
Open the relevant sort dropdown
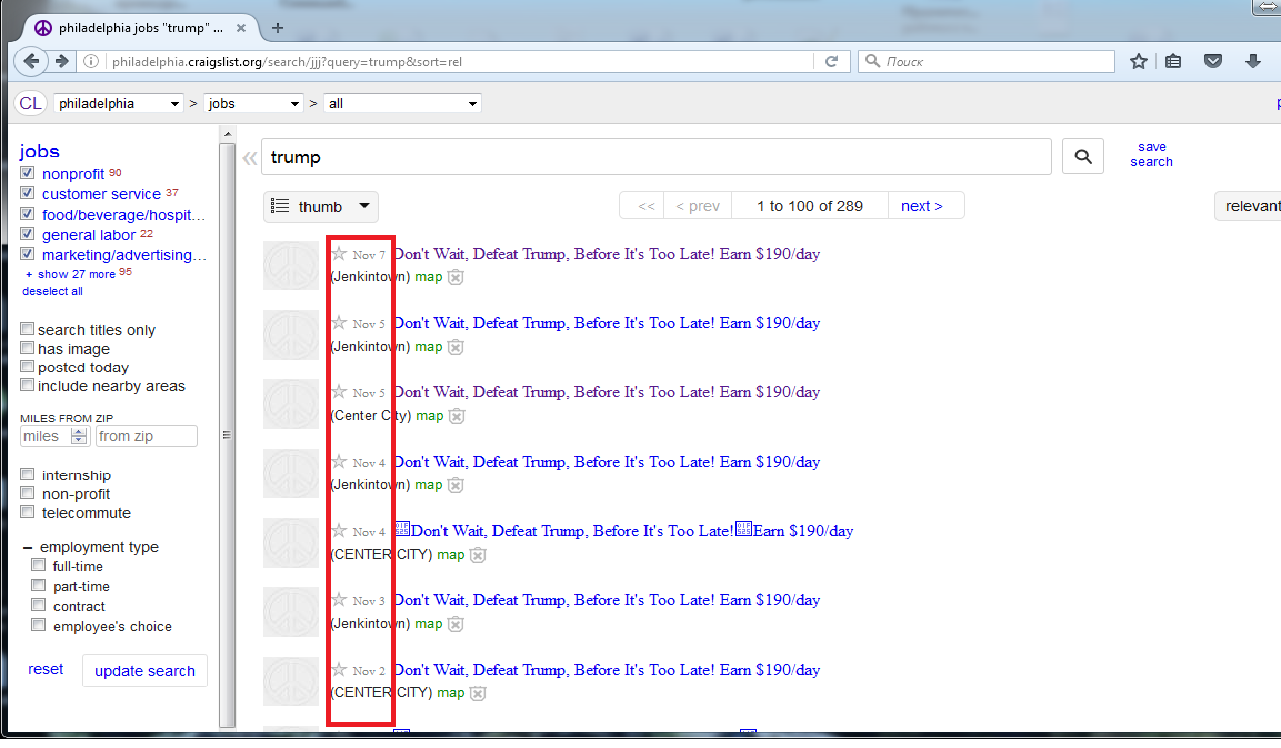1248,206
